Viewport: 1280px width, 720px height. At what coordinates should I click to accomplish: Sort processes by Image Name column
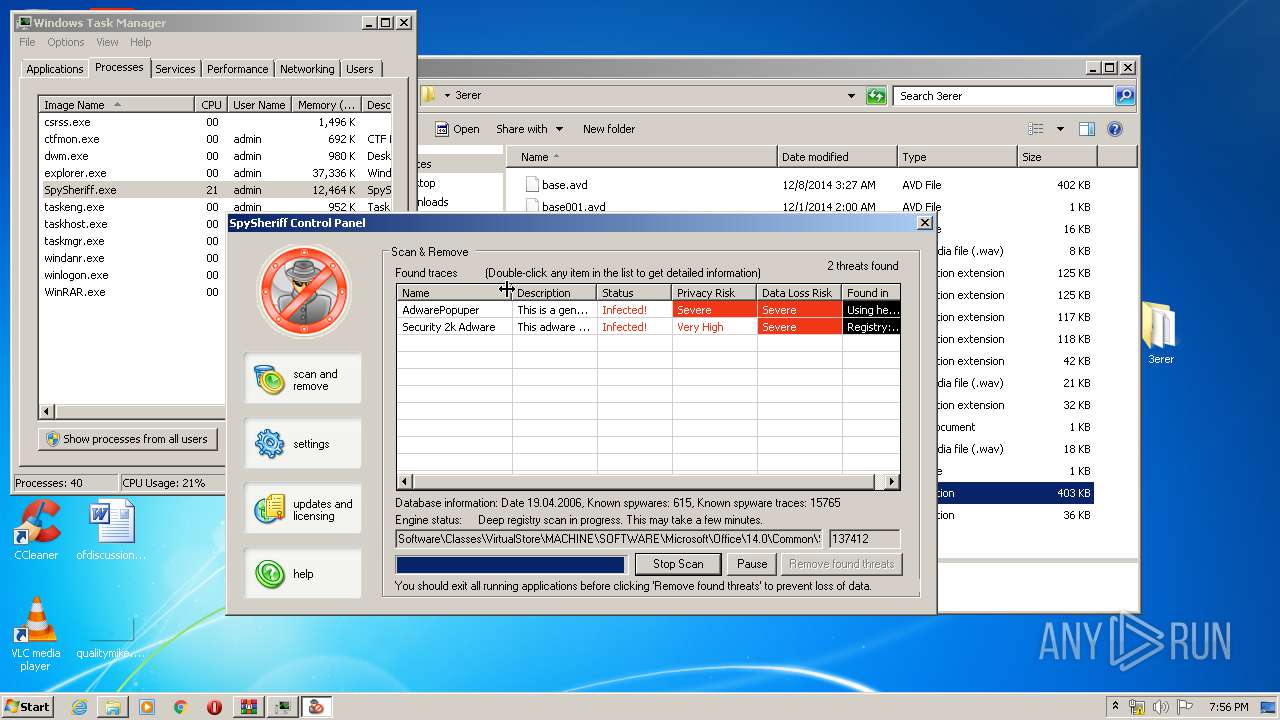click(x=116, y=105)
